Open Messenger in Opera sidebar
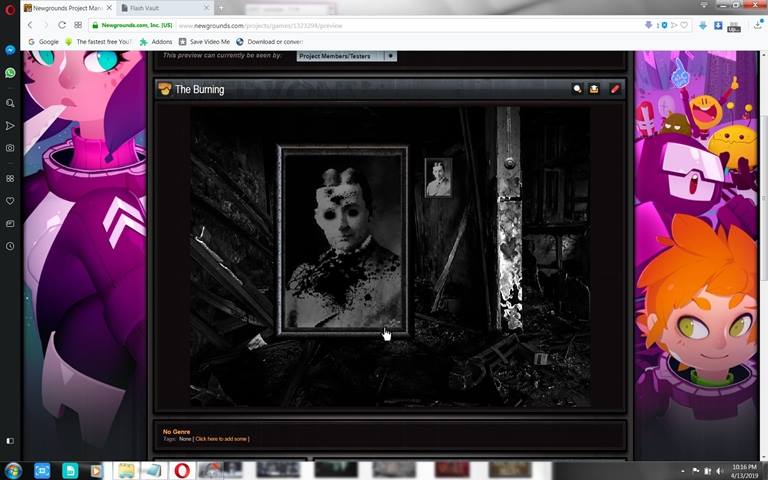Screen dimensions: 768x480 tap(10, 50)
